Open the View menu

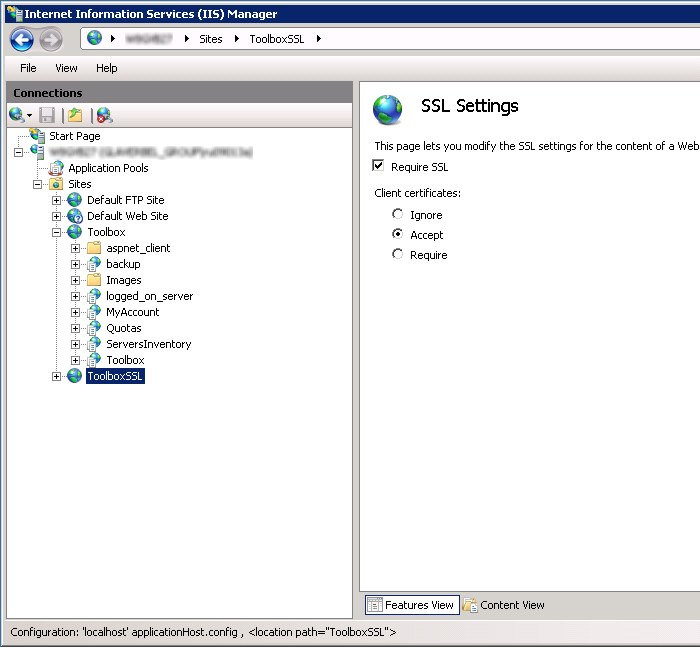click(66, 68)
